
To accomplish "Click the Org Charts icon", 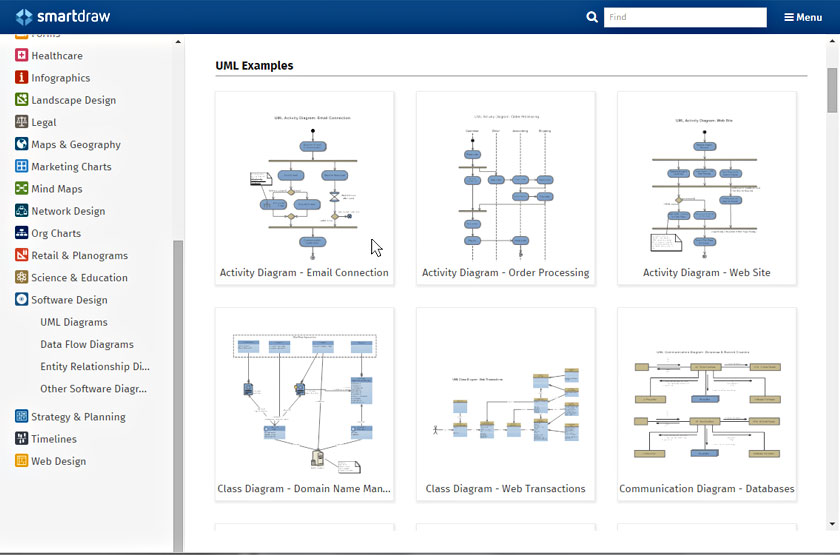I will coord(22,233).
